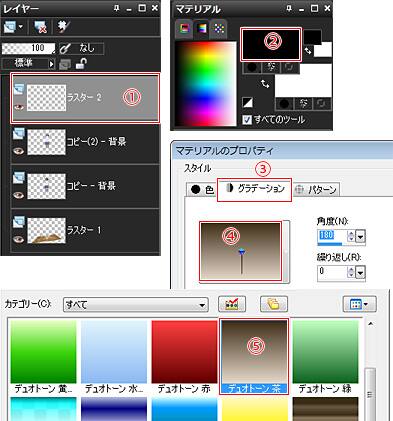Pin the Layers panel with the pushpin icon

tap(116, 8)
